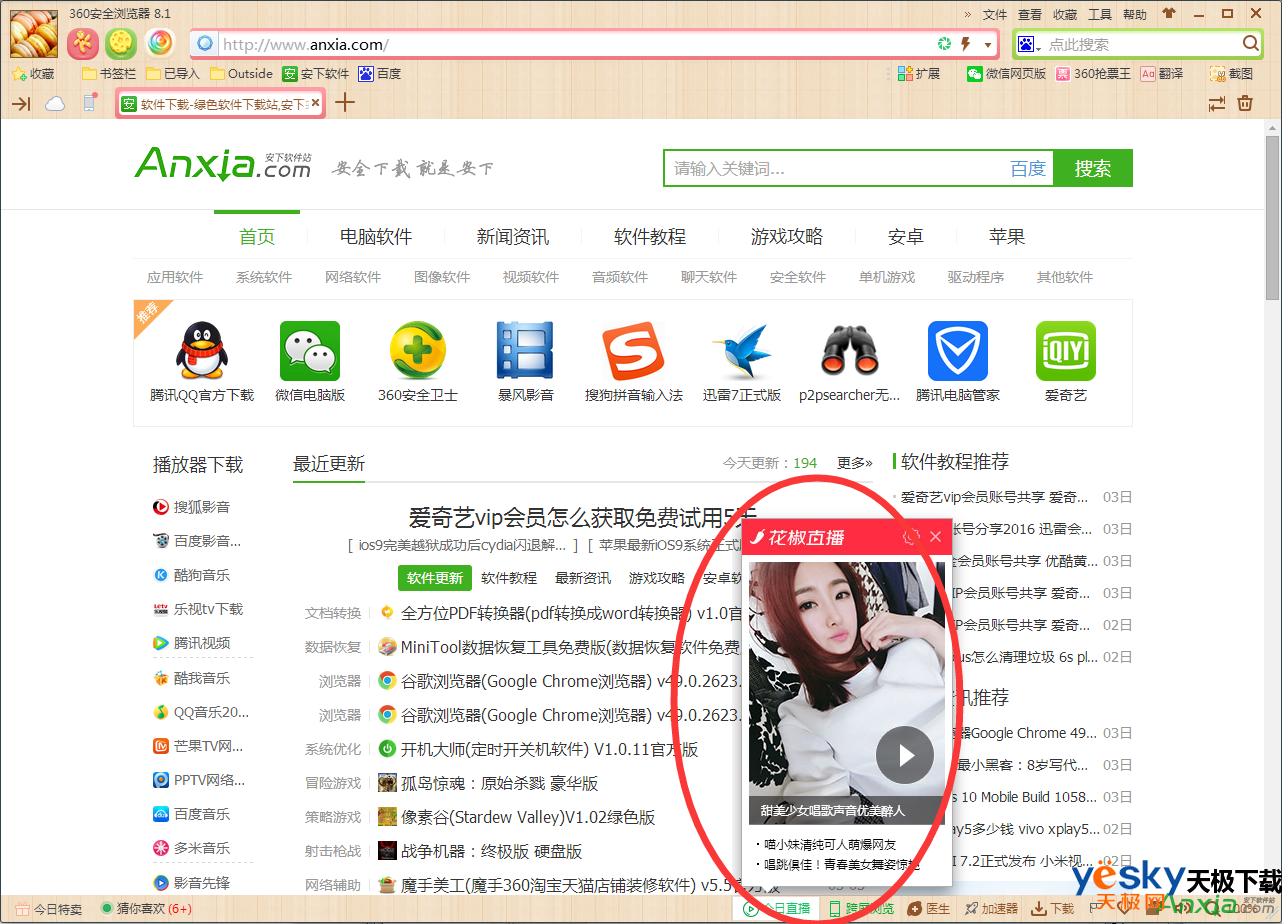Open the 百度 bookmark
This screenshot has height=924, width=1282.
tap(380, 73)
